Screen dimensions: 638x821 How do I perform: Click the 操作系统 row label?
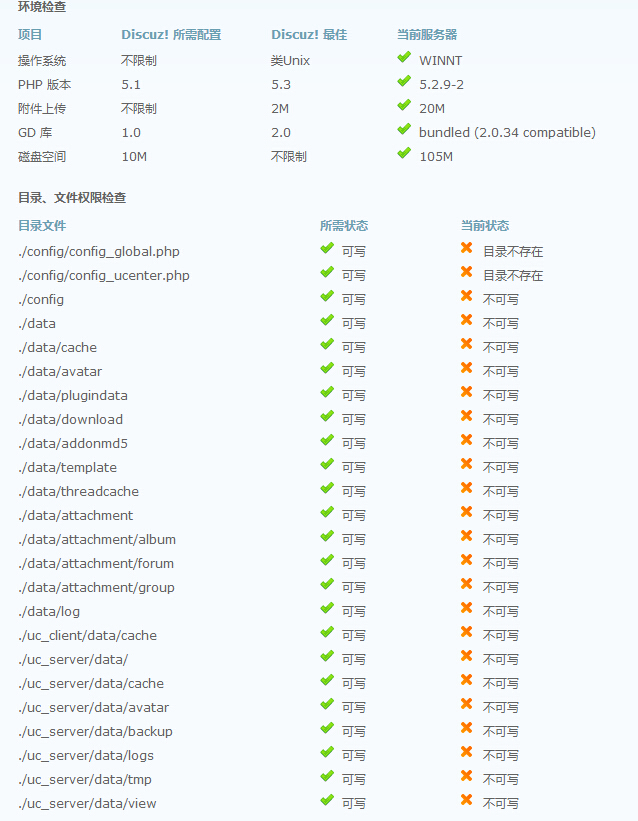(x=42, y=61)
